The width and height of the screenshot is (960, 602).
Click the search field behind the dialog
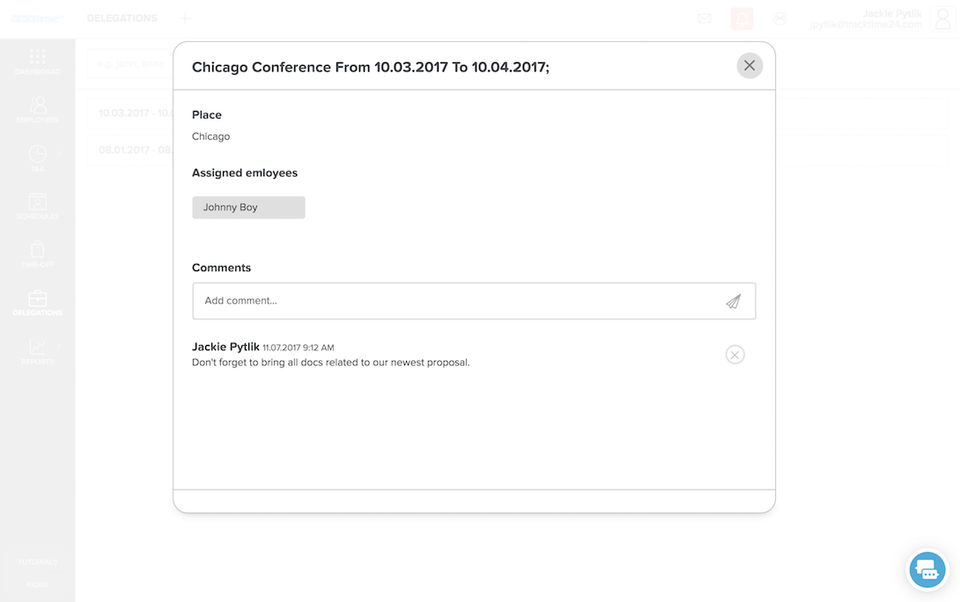[x=130, y=64]
